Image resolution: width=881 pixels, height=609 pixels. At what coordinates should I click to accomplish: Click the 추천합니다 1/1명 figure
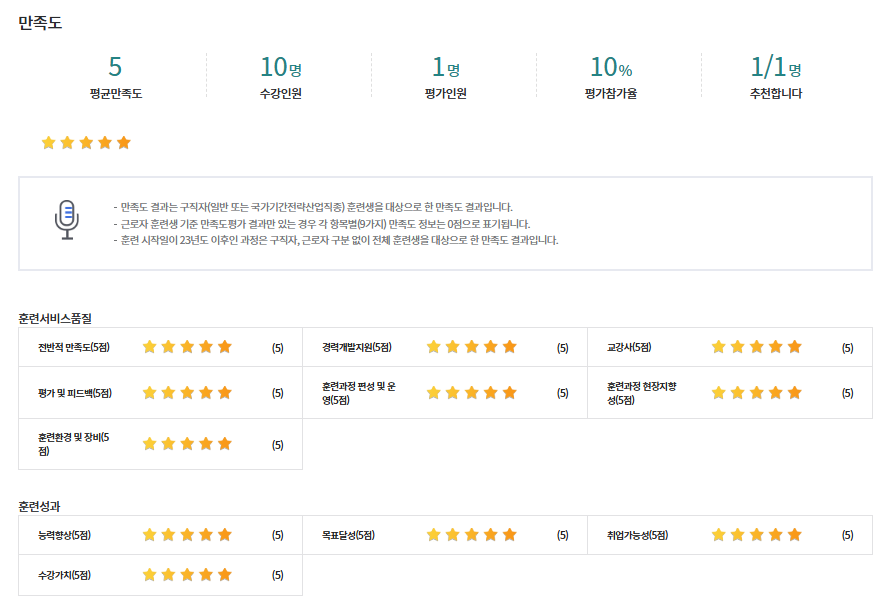pyautogui.click(x=775, y=67)
